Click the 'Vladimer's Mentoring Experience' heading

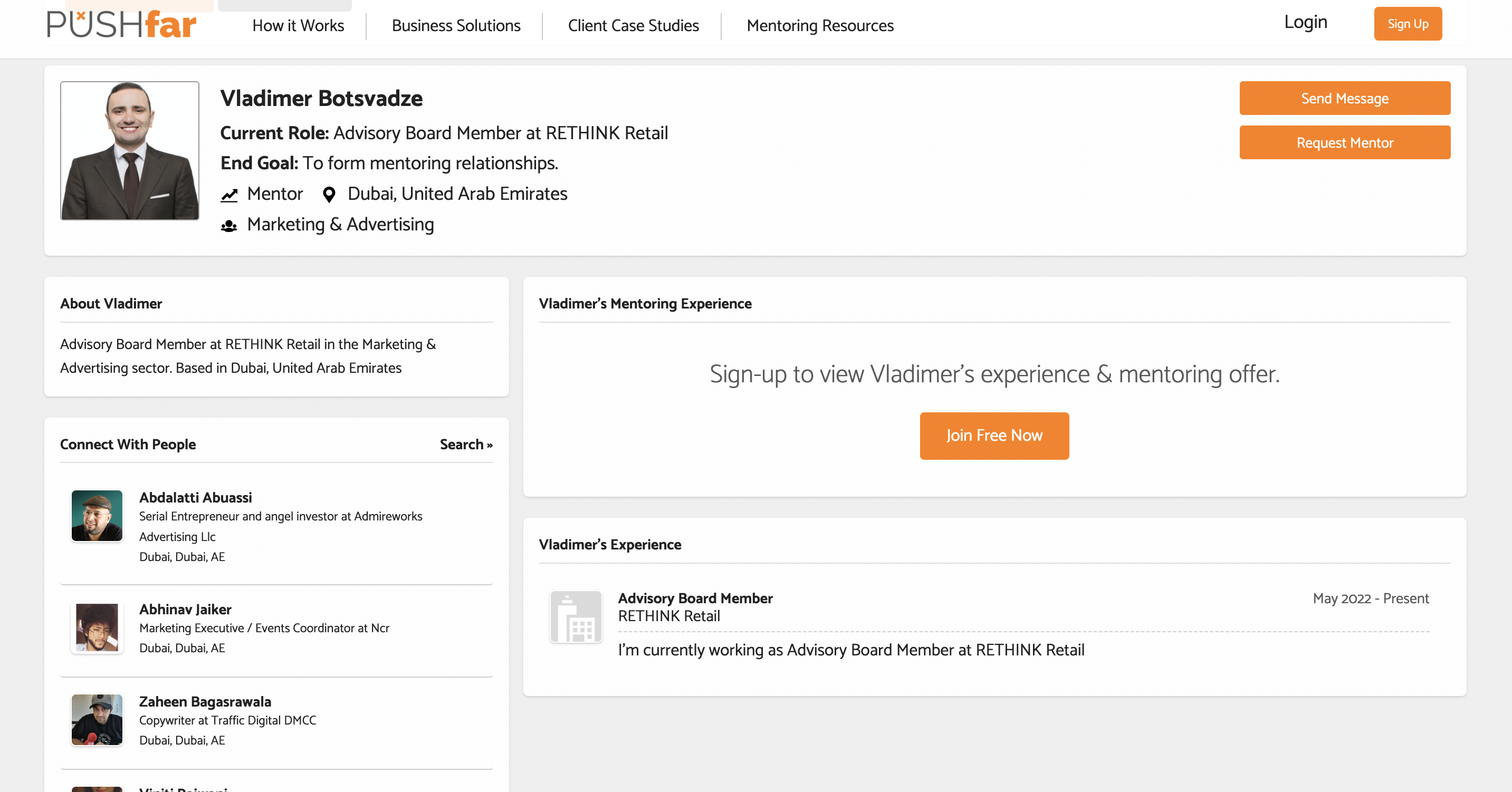tap(645, 304)
